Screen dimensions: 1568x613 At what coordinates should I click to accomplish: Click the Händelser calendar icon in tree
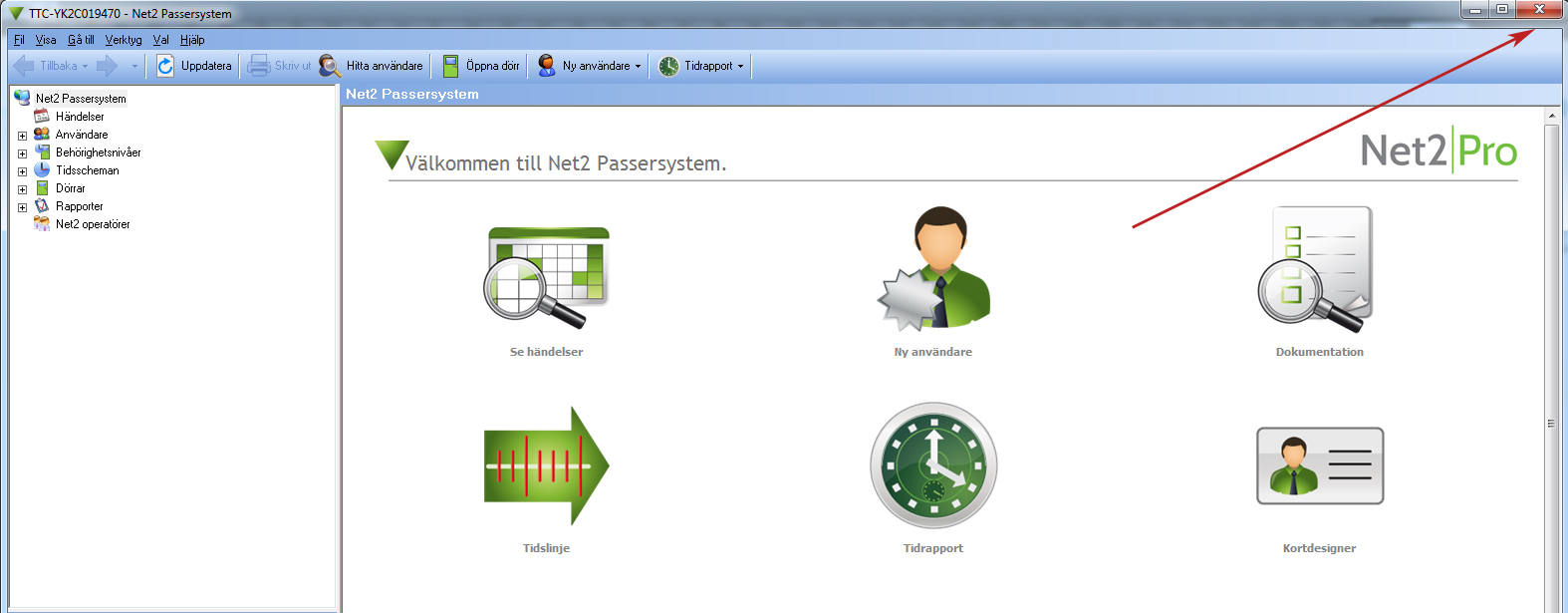[x=42, y=116]
